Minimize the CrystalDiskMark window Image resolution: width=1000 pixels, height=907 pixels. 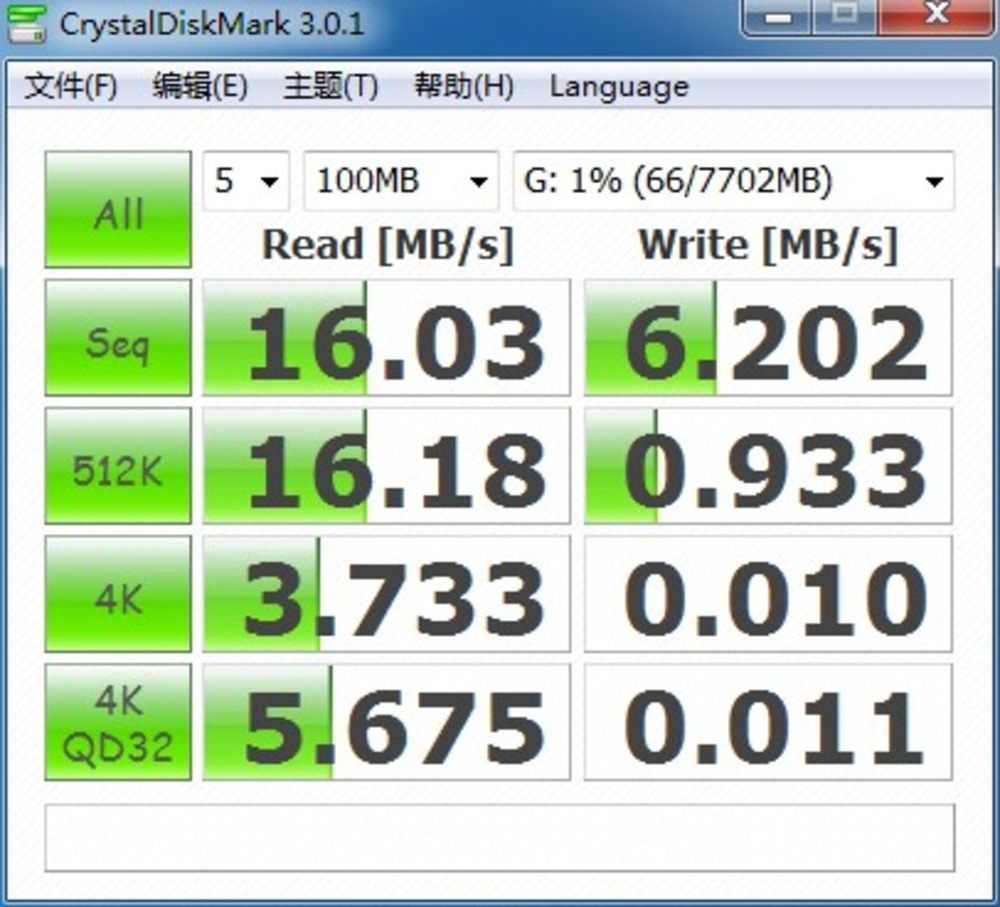(x=777, y=17)
